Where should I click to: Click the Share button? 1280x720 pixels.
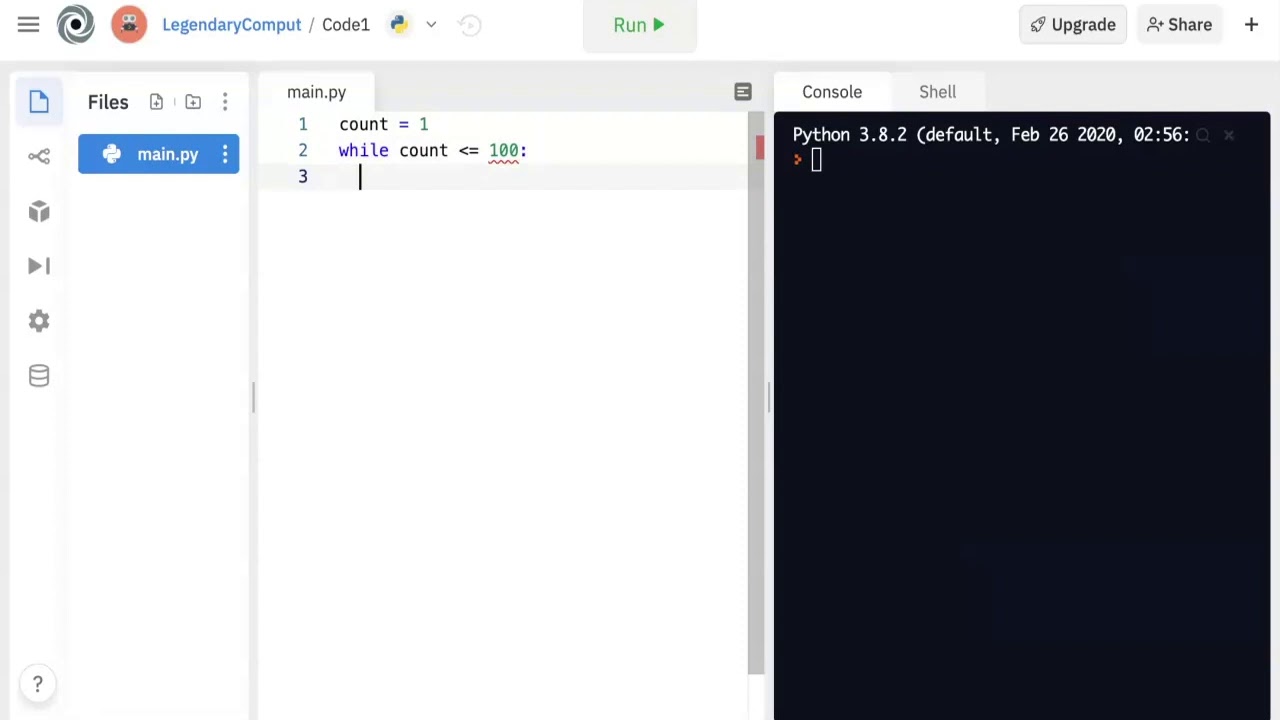(x=1179, y=25)
